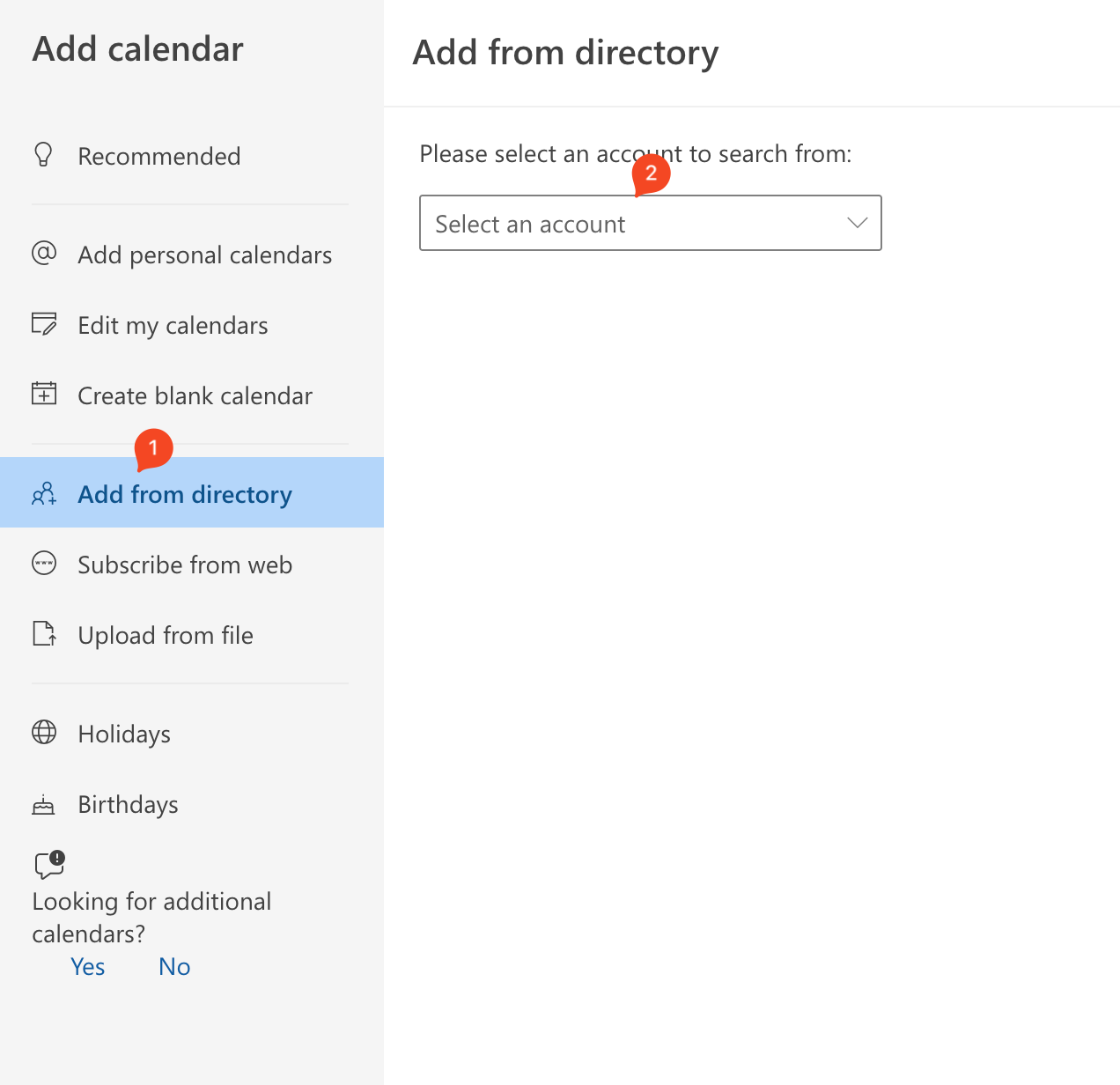Click the Recommended lightbulb icon
1120x1085 pixels.
[43, 155]
